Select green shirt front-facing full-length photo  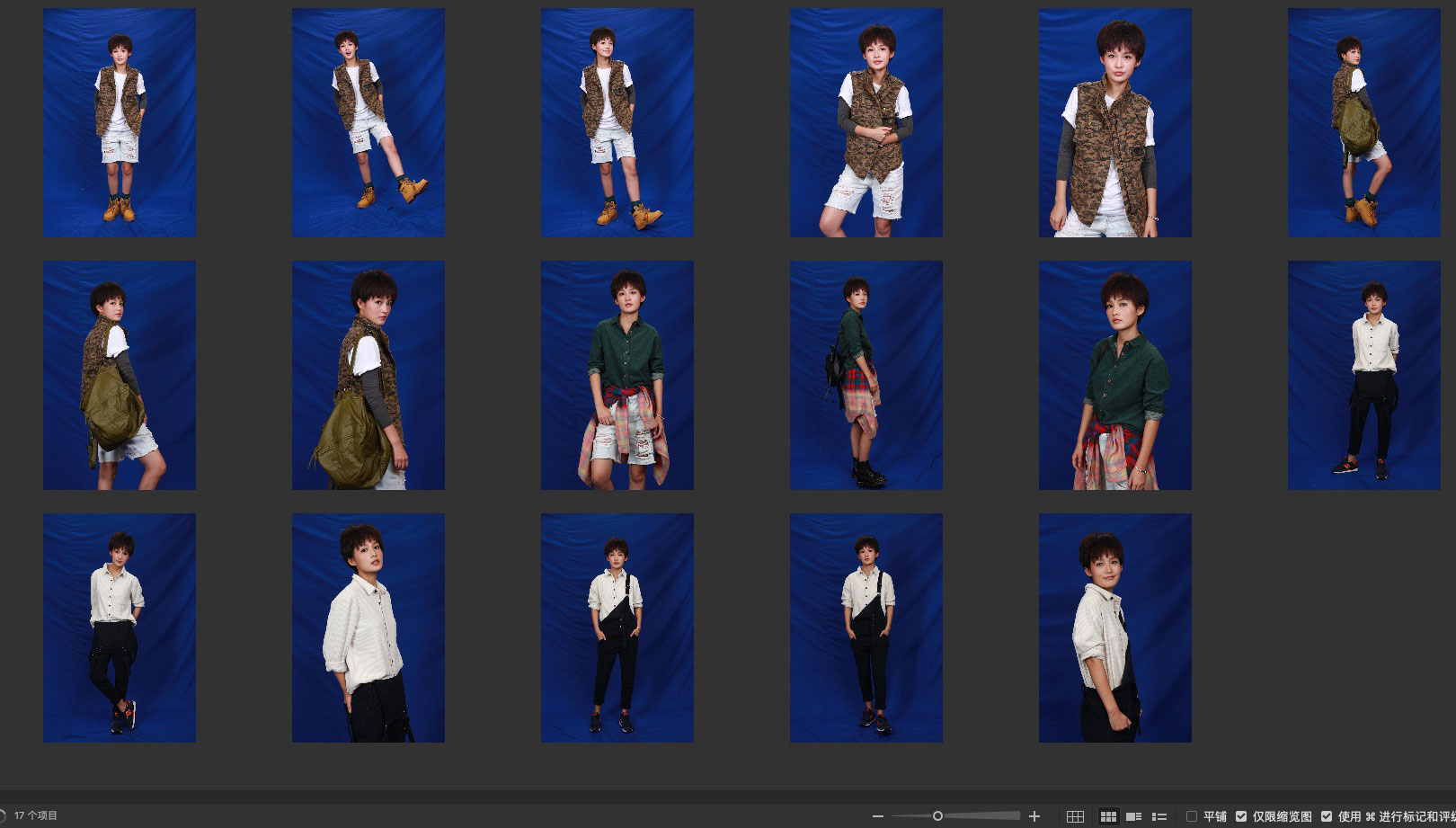[x=617, y=375]
